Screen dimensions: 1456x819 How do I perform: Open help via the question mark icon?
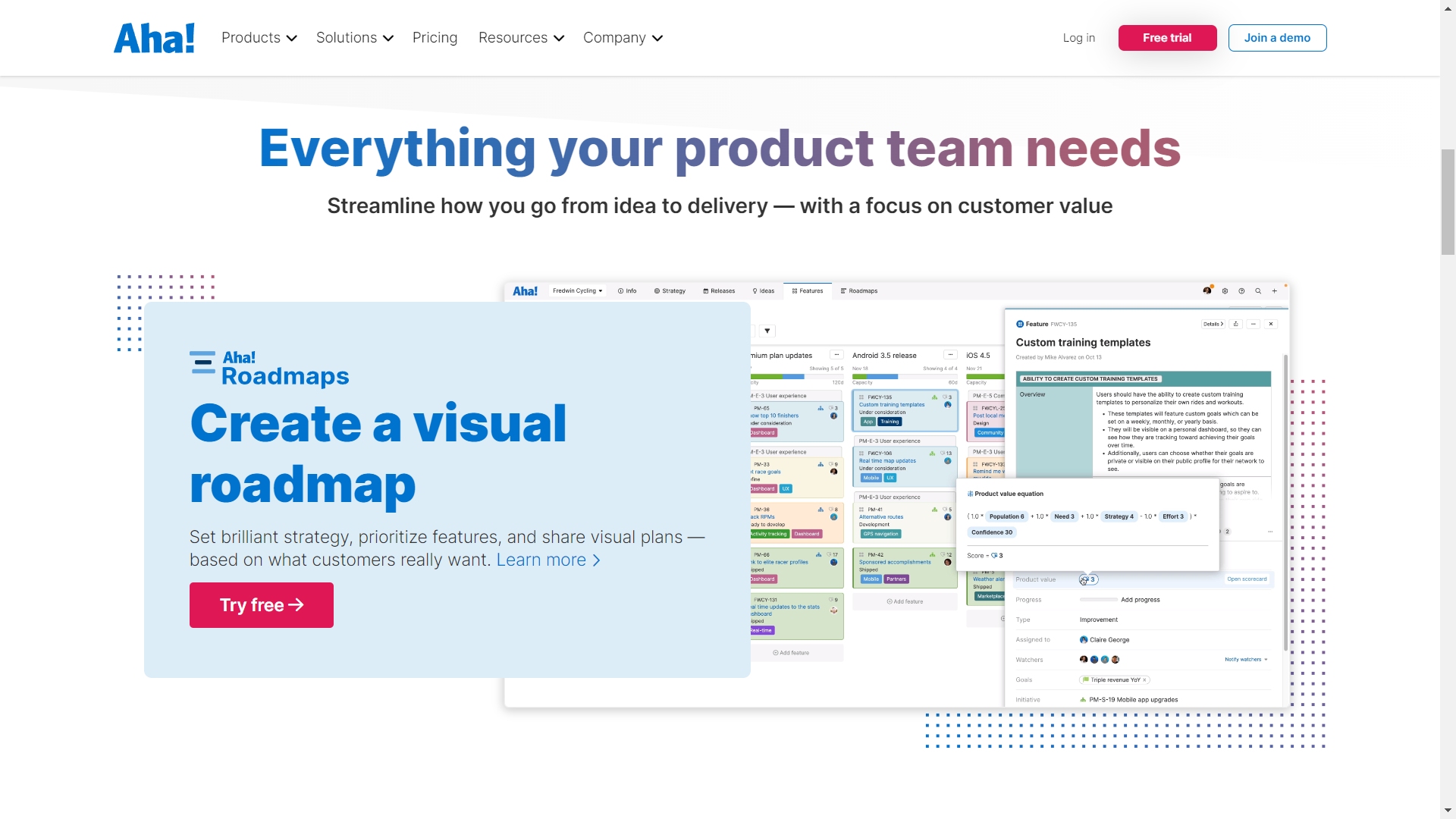[1241, 290]
